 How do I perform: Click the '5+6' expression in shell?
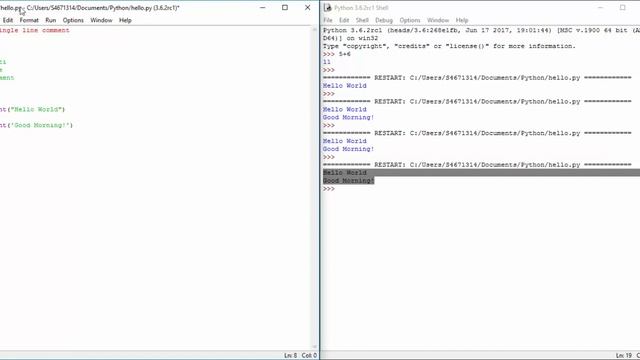(344, 54)
